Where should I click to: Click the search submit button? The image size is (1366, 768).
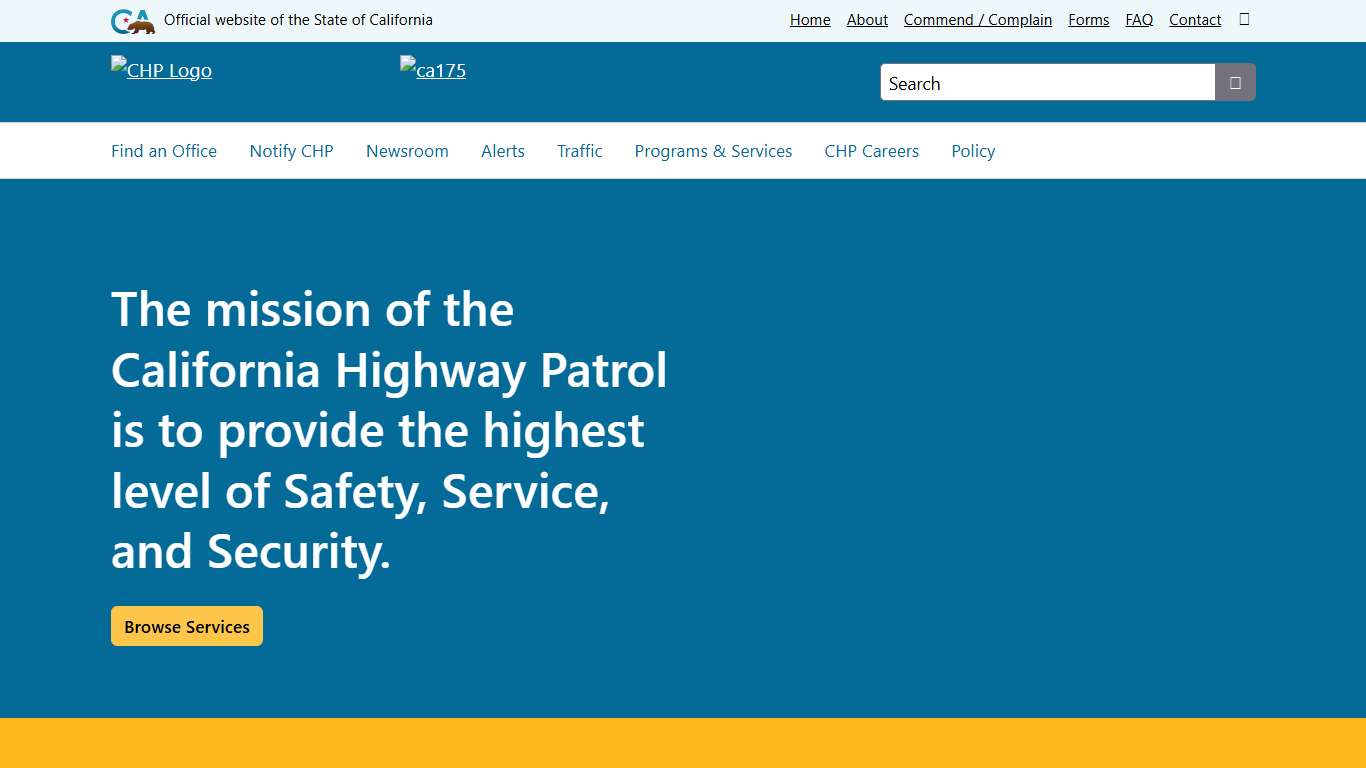tap(1234, 82)
